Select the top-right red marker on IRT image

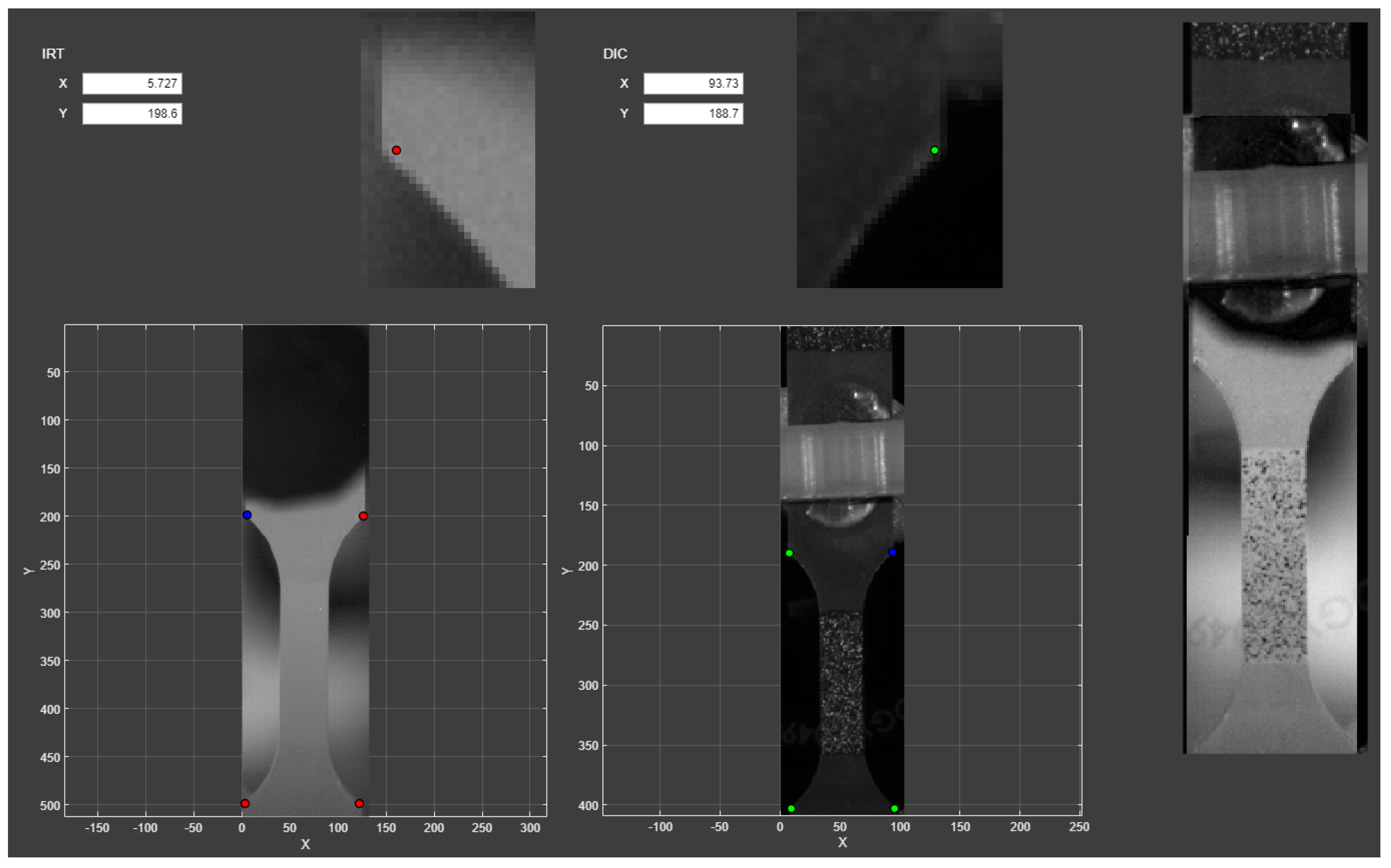pos(363,516)
